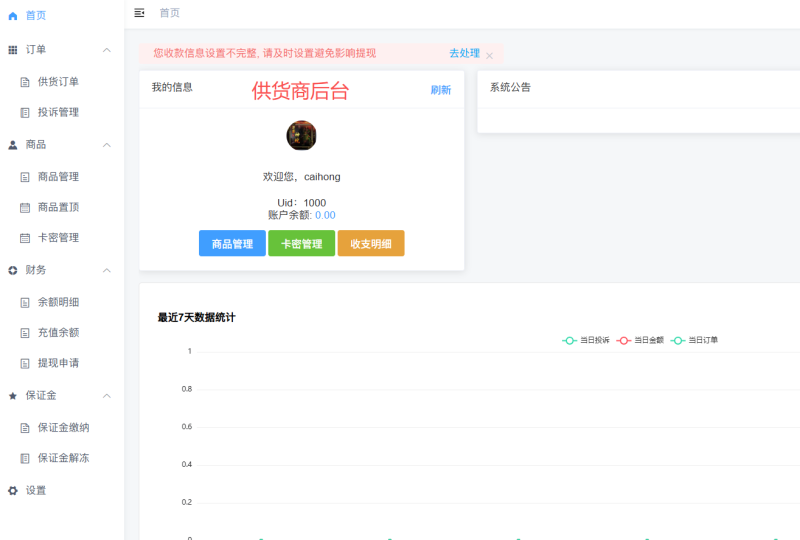Click the 首页 breadcrumb in top bar

pyautogui.click(x=169, y=13)
